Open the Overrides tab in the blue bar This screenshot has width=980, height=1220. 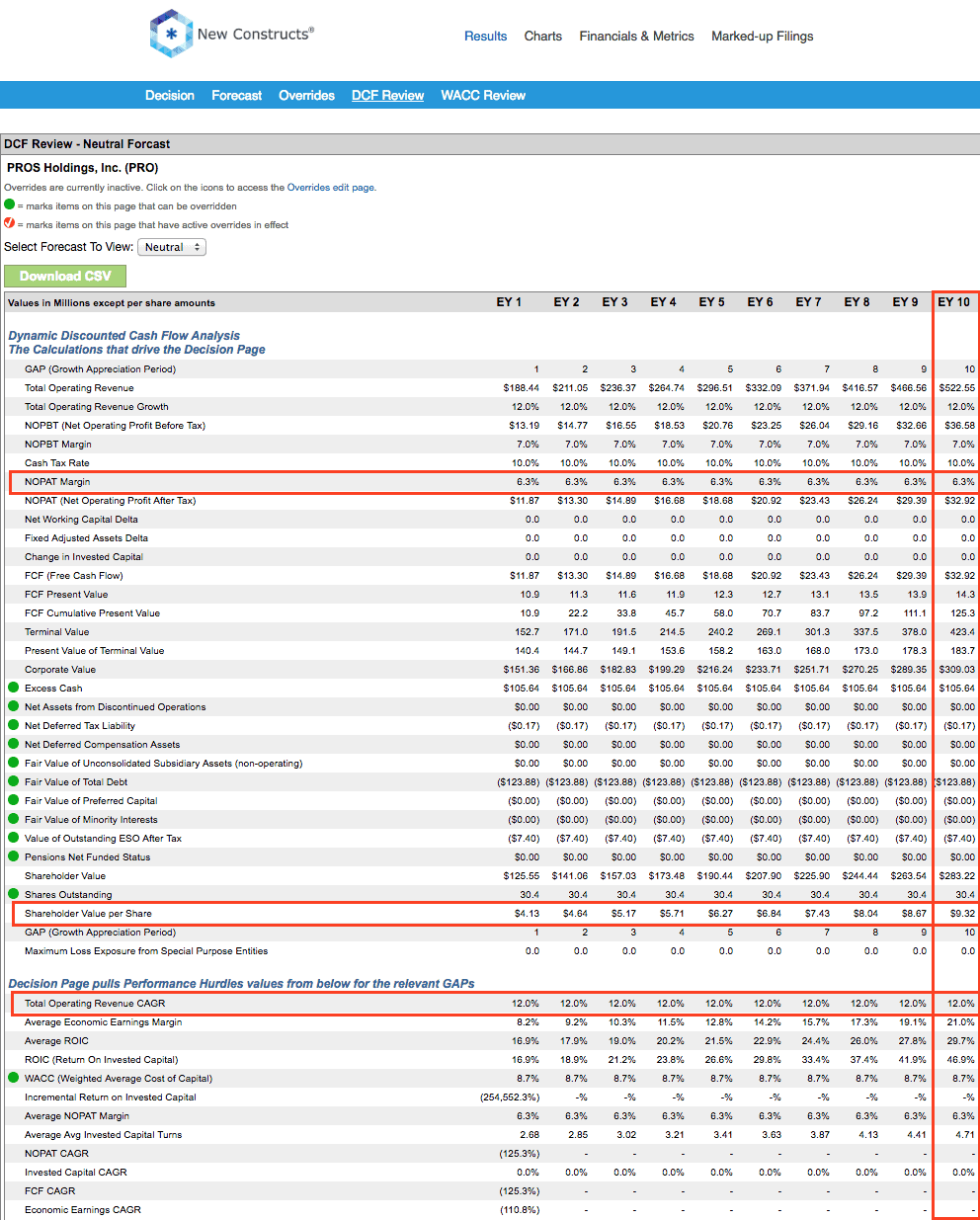[307, 96]
